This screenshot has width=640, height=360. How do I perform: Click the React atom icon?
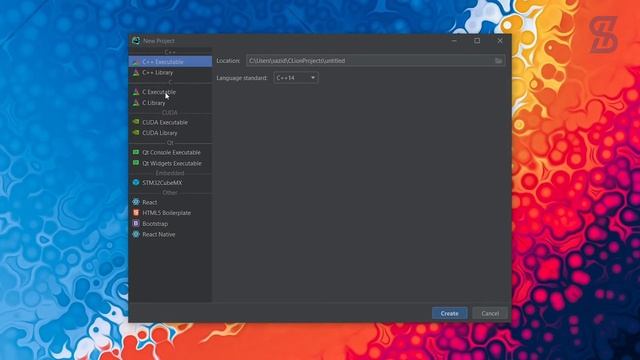(136, 202)
